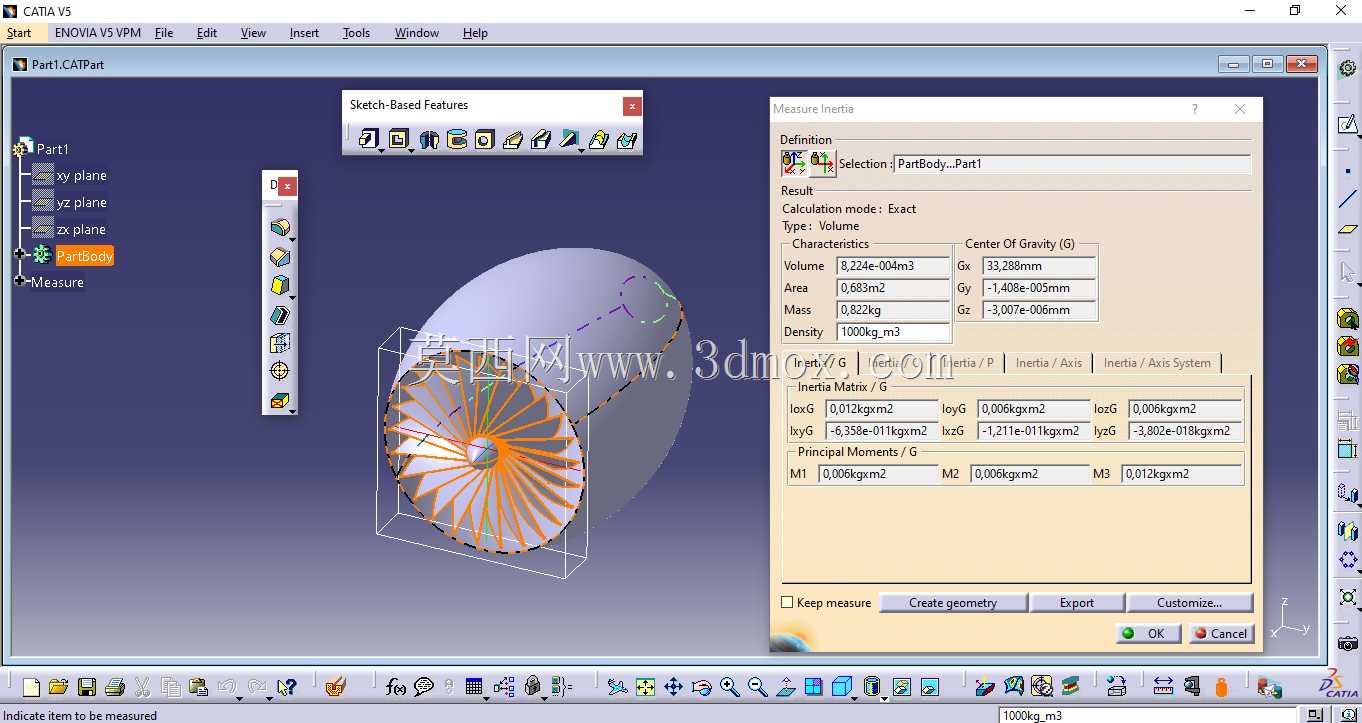Screen dimensions: 1362x723
Task: Select the Thickness tool in Dress-Up toolbar
Action: [x=279, y=343]
